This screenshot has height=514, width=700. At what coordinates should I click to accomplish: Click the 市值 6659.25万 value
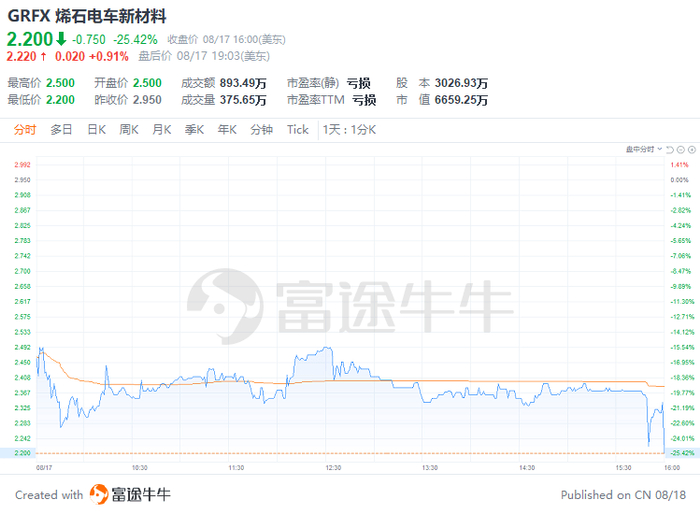pyautogui.click(x=461, y=100)
